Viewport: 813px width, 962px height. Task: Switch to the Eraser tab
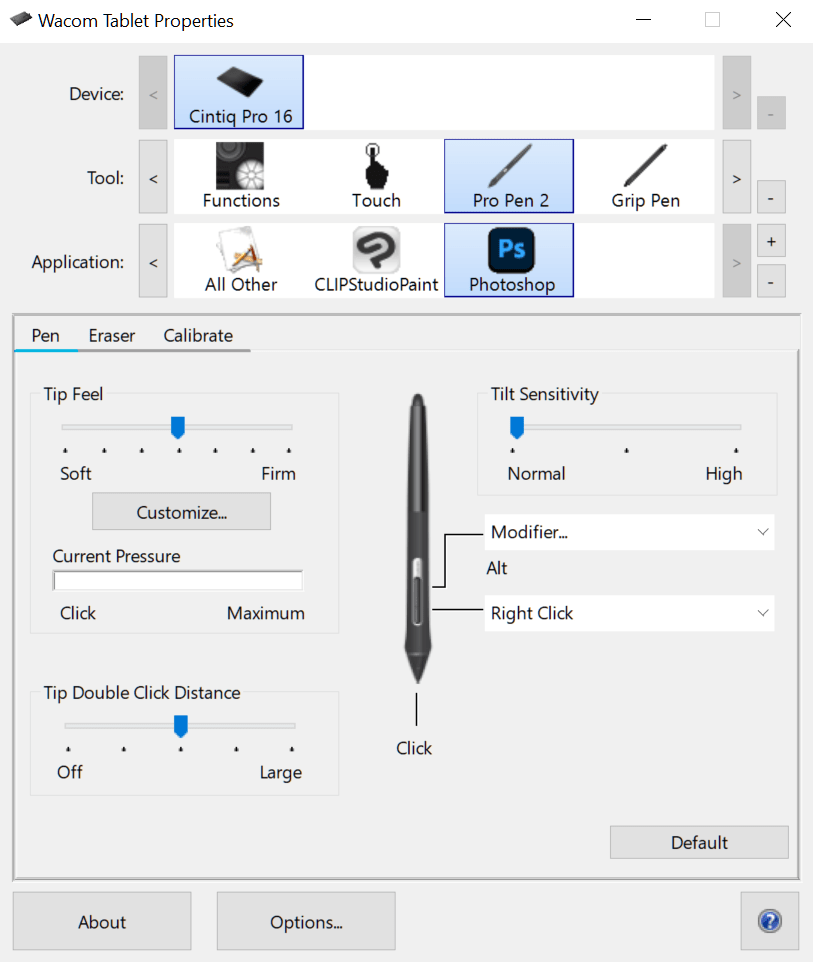pos(111,335)
